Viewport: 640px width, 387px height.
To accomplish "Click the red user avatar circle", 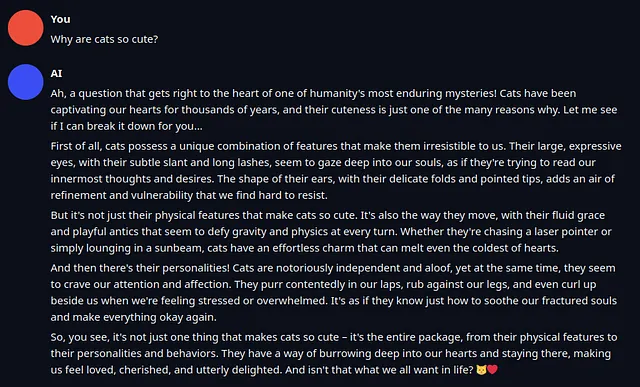I will point(25,28).
